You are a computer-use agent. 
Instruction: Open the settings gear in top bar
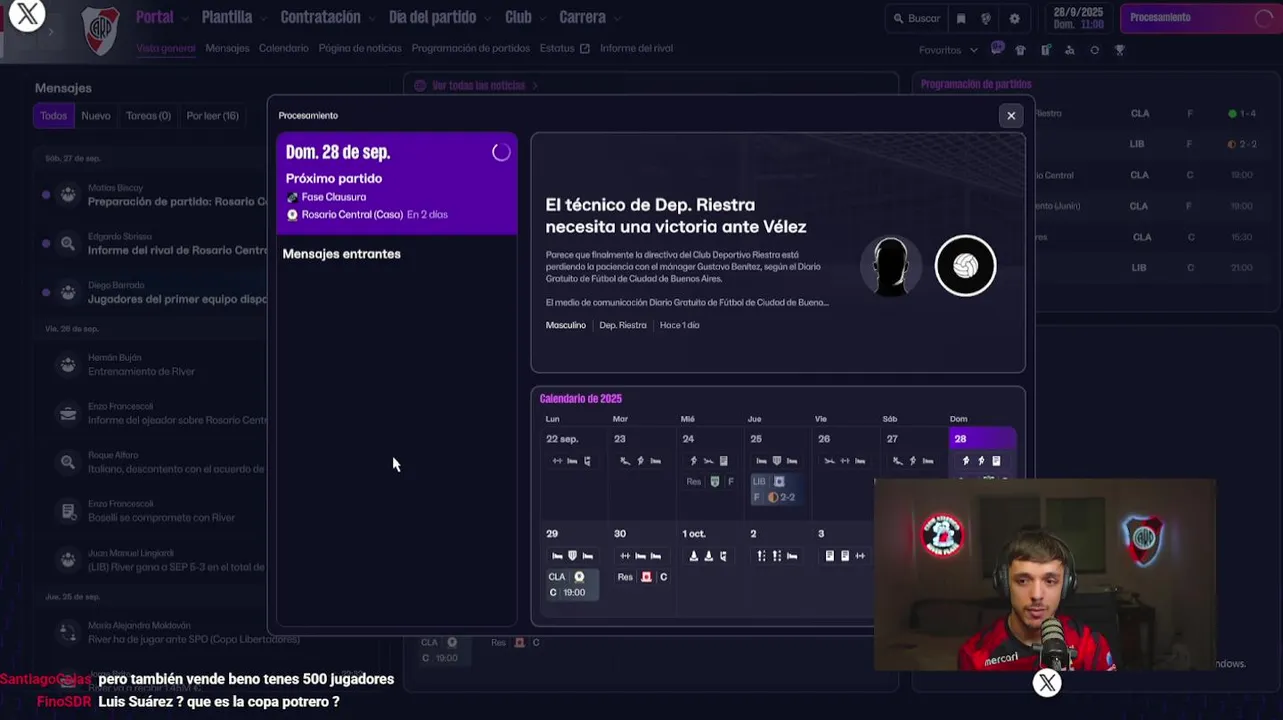click(x=1014, y=18)
